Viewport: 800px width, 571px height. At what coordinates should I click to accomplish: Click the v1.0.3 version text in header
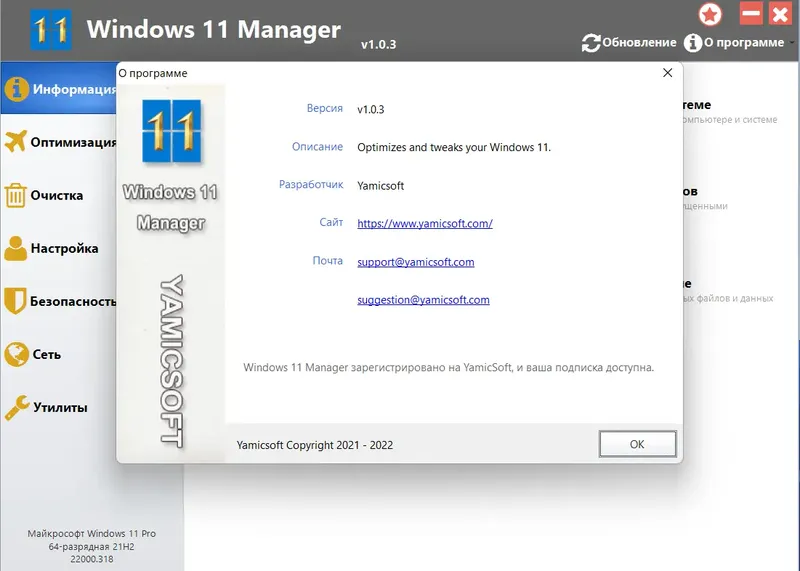pyautogui.click(x=379, y=44)
